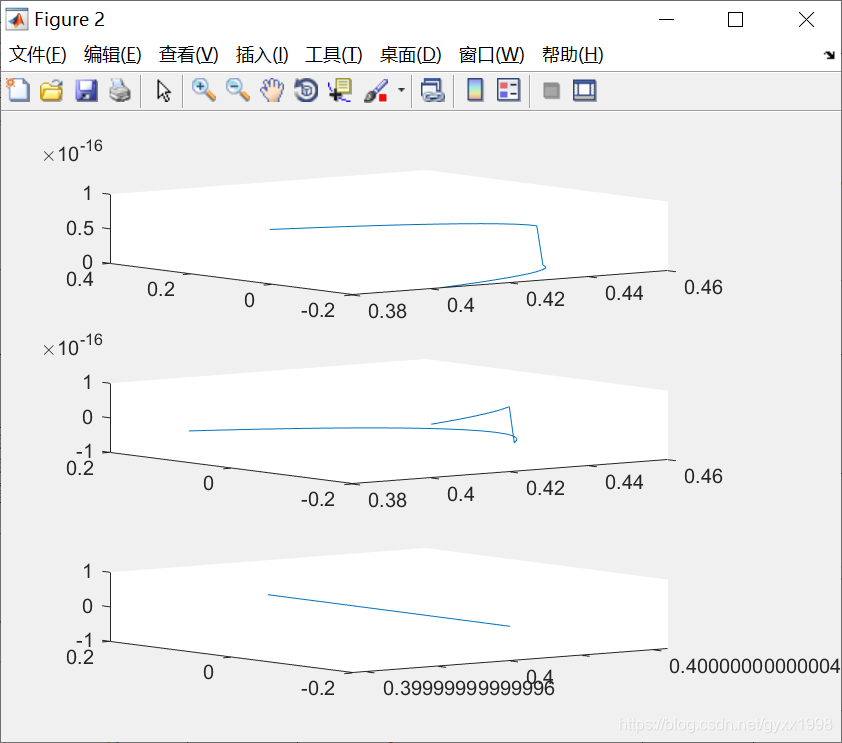Open the 工具(T) menu
842x743 pixels.
(x=333, y=54)
